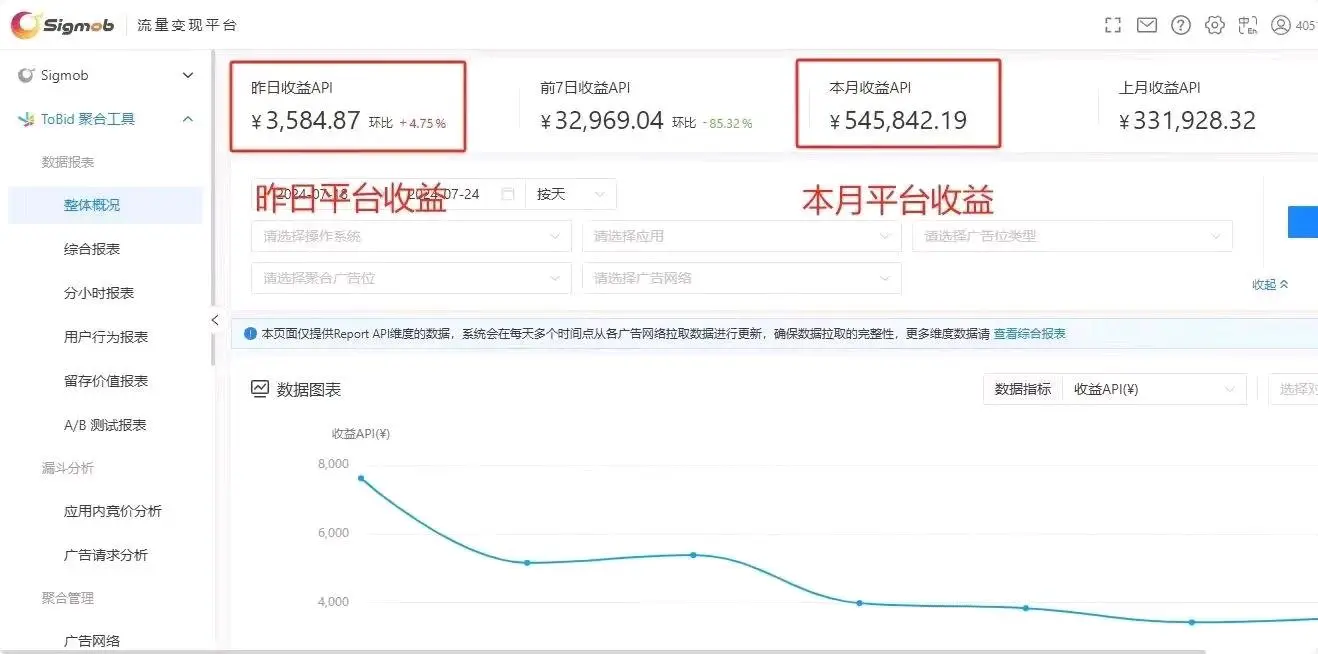This screenshot has width=1318, height=654.
Task: Open 留存价值报表 in sidebar
Action: (x=106, y=381)
